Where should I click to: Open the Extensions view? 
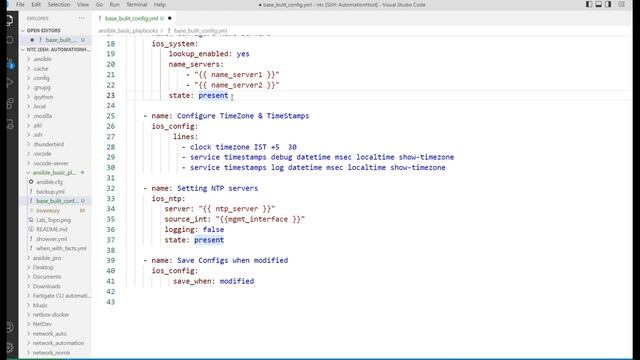click(x=10, y=103)
